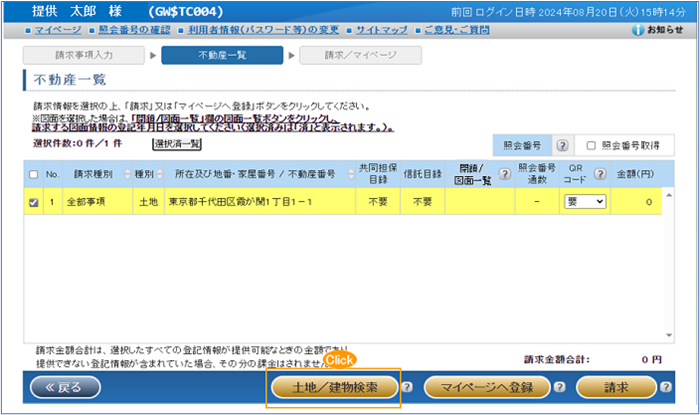700x415 pixels.
Task: Uncheck the checkbox for row 1 全部事項
Action: (x=33, y=201)
